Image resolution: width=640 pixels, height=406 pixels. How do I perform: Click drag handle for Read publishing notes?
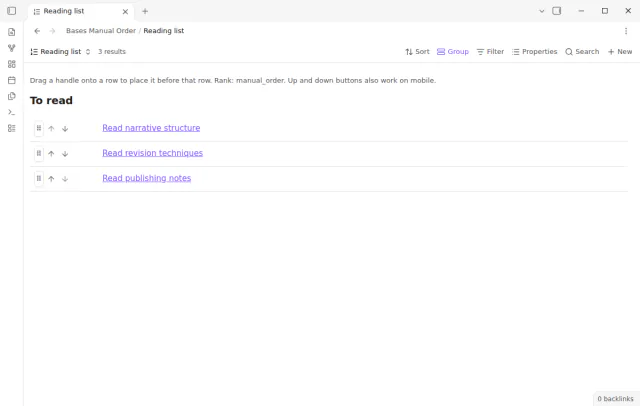39,179
